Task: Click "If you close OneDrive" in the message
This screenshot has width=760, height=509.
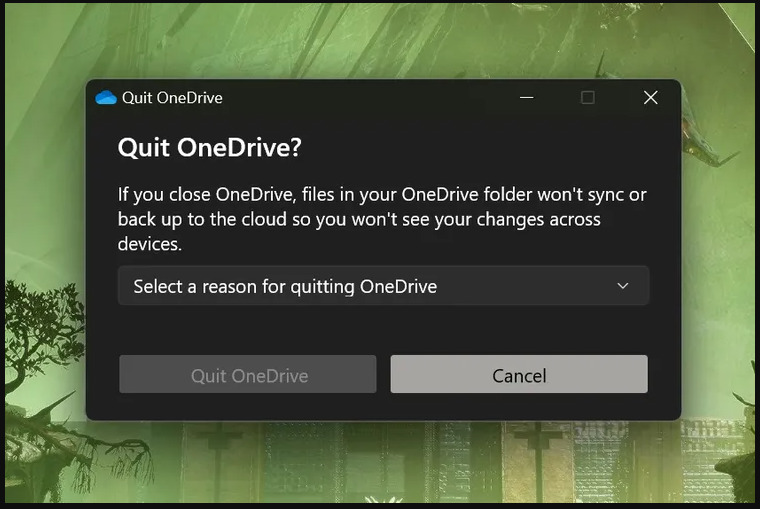Action: click(206, 195)
